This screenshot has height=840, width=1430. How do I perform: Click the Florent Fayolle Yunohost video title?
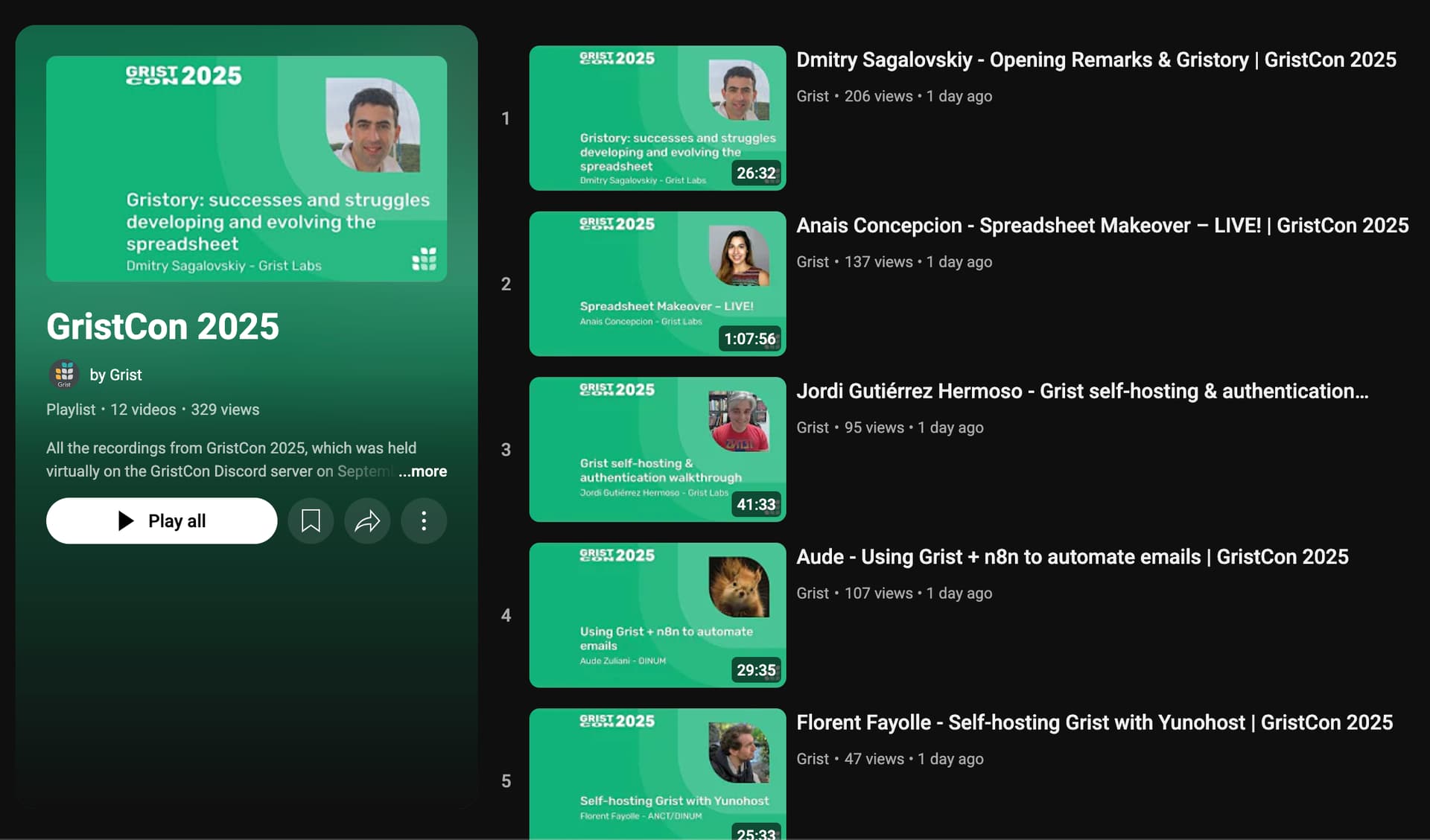(1094, 722)
